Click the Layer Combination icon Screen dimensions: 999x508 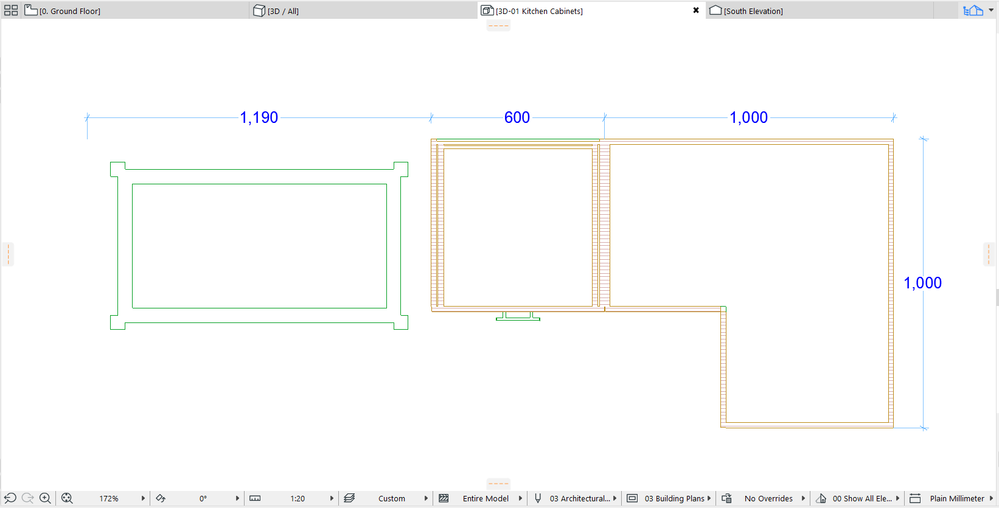click(x=349, y=498)
